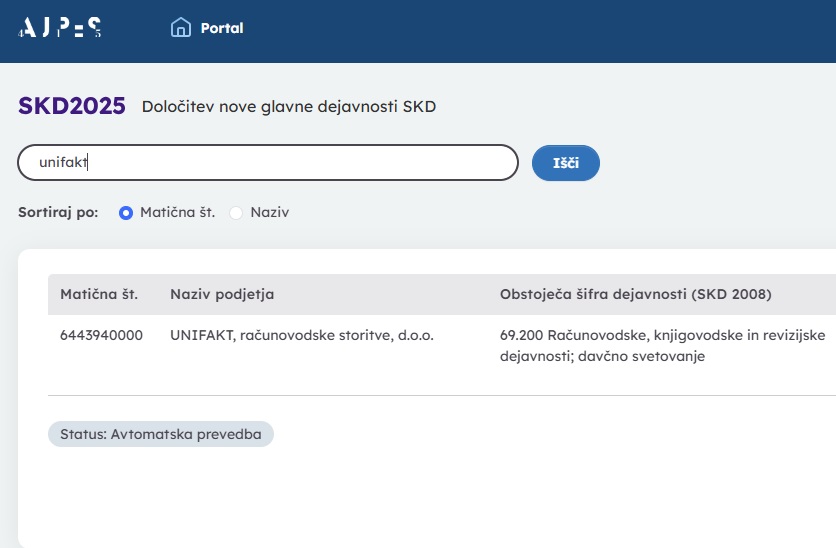Click the Status: Avtomatska prevedba badge
The width and height of the screenshot is (836, 548).
pyautogui.click(x=160, y=434)
